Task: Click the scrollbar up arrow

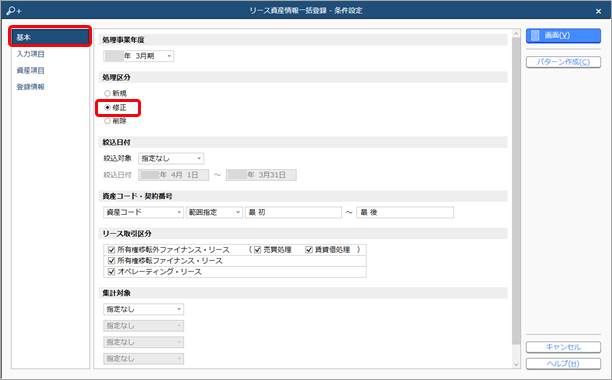Action: tap(516, 34)
